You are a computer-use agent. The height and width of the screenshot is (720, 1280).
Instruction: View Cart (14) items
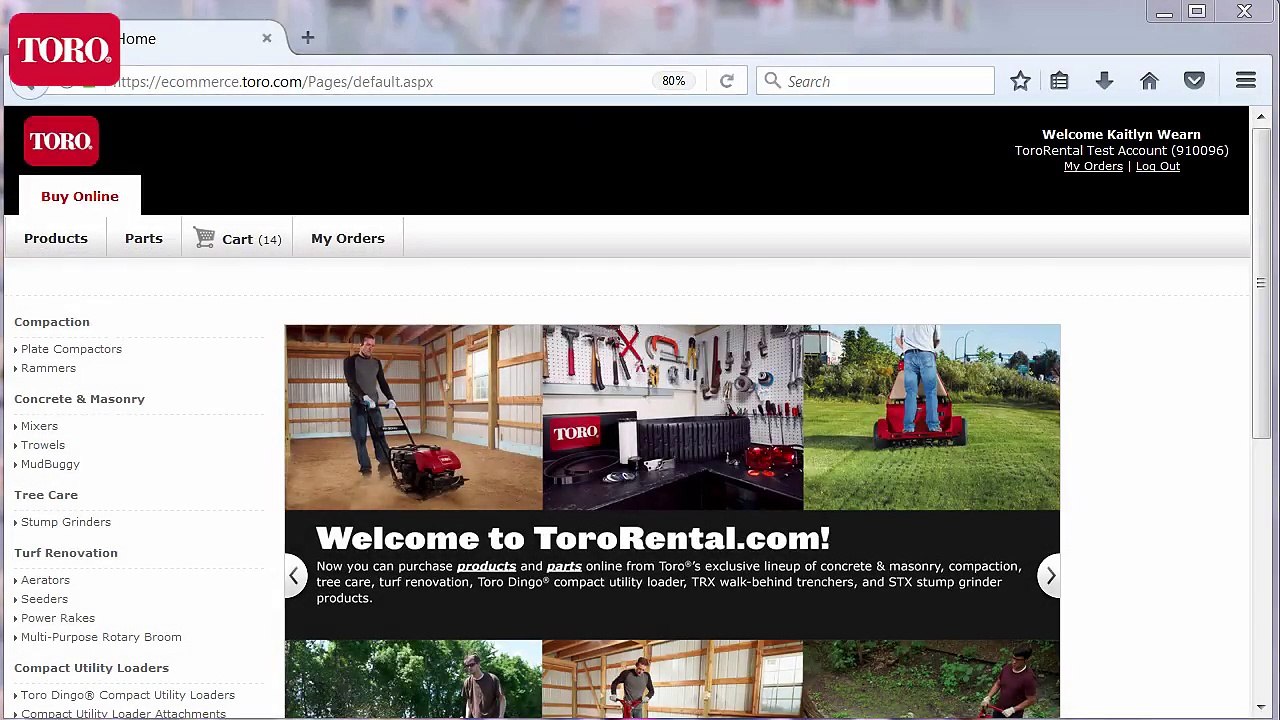(x=252, y=239)
